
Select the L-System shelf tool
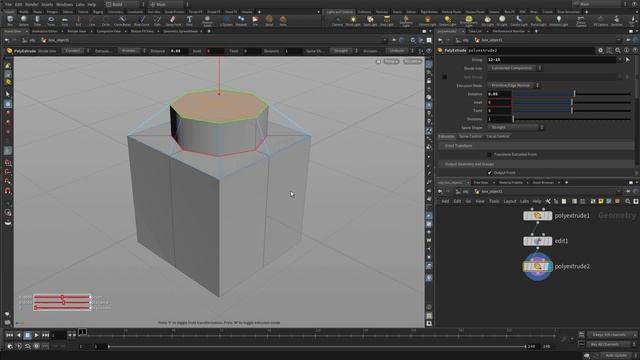tap(227, 20)
